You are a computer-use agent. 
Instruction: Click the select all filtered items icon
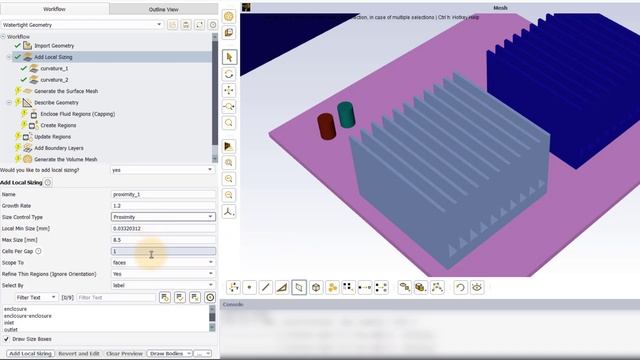[x=180, y=298]
